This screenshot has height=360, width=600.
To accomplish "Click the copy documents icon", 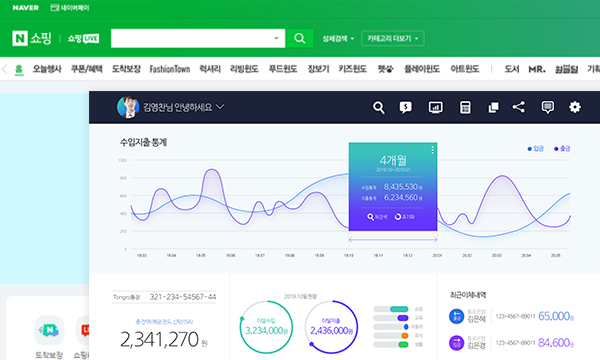I will 493,108.
